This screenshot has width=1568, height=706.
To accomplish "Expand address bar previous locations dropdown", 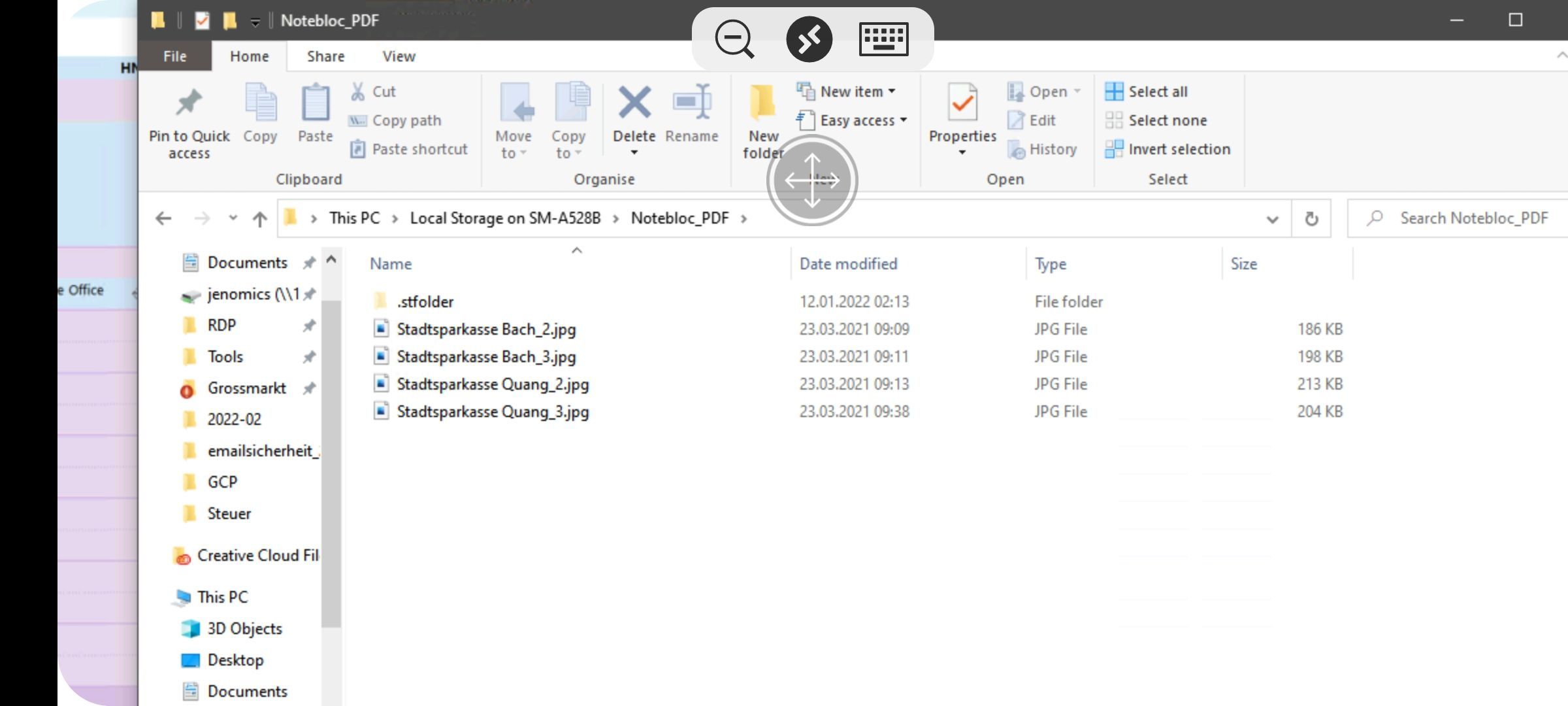I will [1272, 219].
